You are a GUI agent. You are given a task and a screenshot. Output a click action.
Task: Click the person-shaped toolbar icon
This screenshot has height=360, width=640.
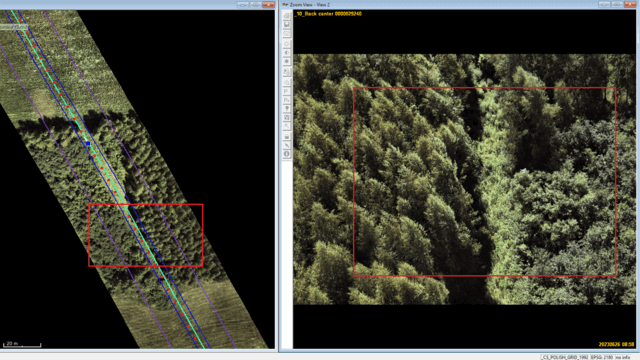(x=287, y=126)
